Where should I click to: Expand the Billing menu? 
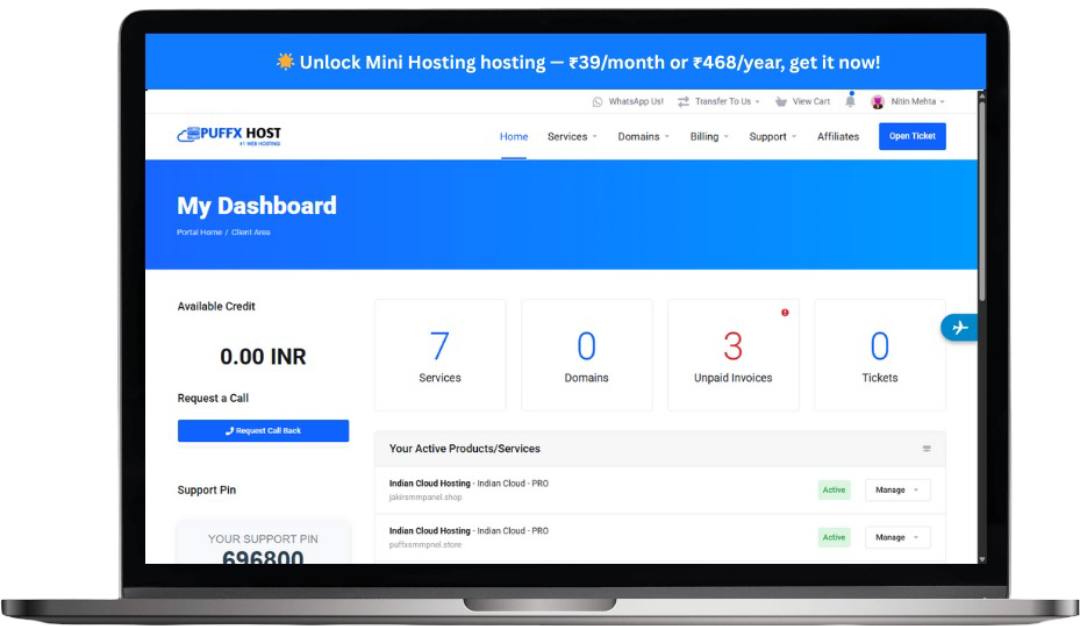[x=709, y=136]
